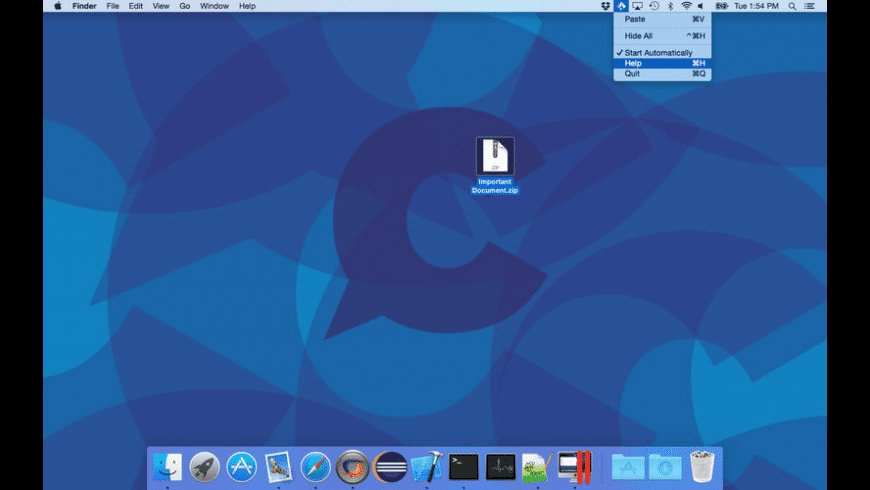The height and width of the screenshot is (490, 870).
Task: Open the Help menu in the menu bar
Action: pyautogui.click(x=247, y=6)
